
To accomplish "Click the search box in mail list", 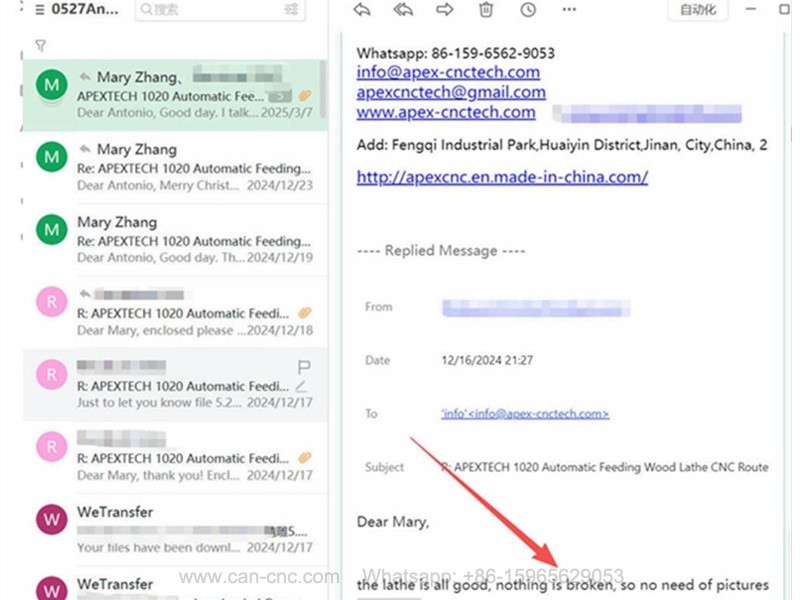I will tap(220, 10).
